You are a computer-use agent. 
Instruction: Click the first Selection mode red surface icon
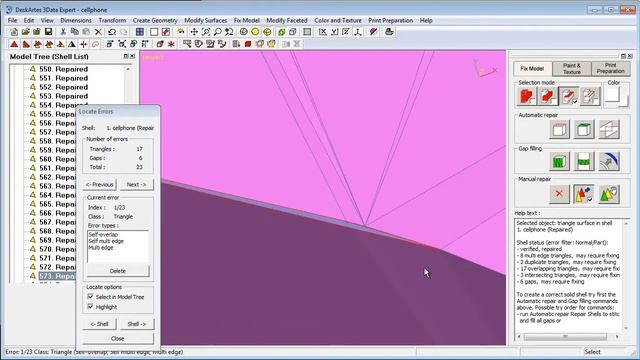[527, 96]
